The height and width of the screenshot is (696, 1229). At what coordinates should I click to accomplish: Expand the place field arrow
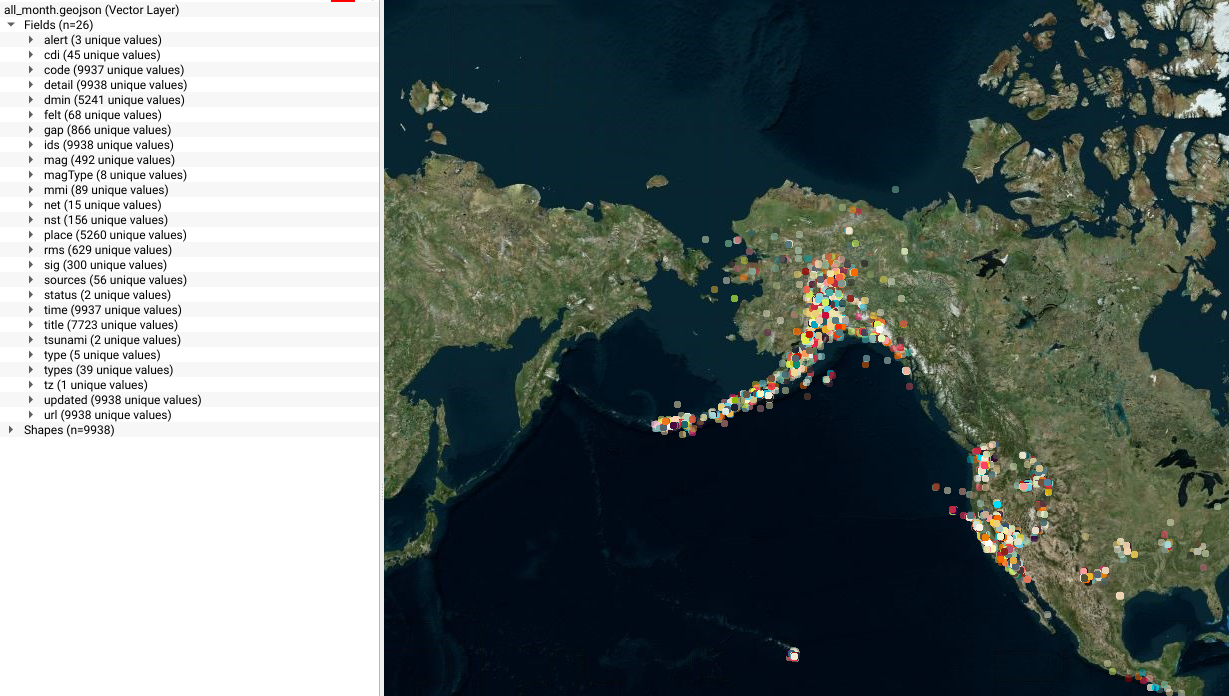[x=31, y=235]
